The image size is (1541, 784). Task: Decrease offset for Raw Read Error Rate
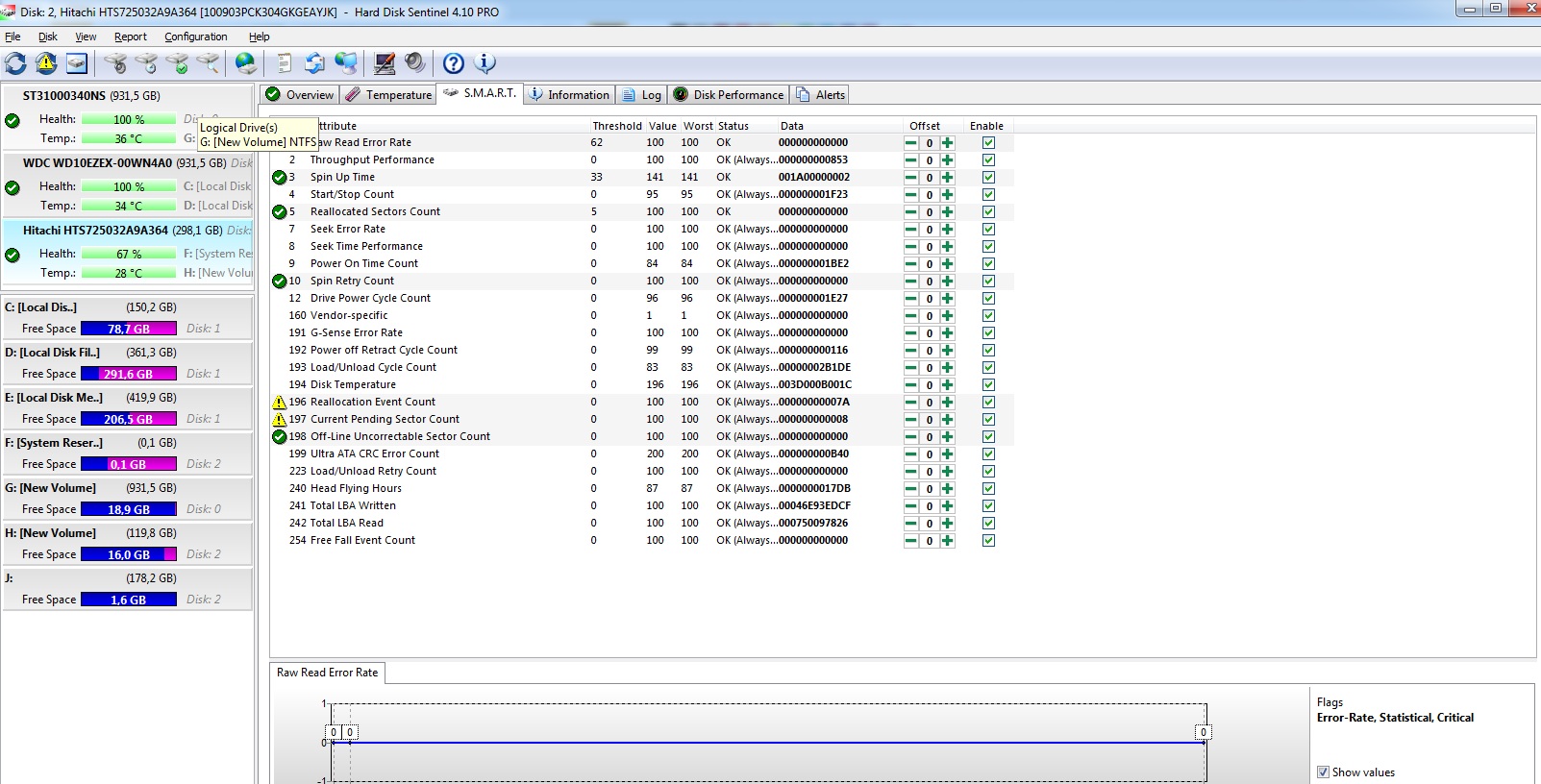click(910, 143)
